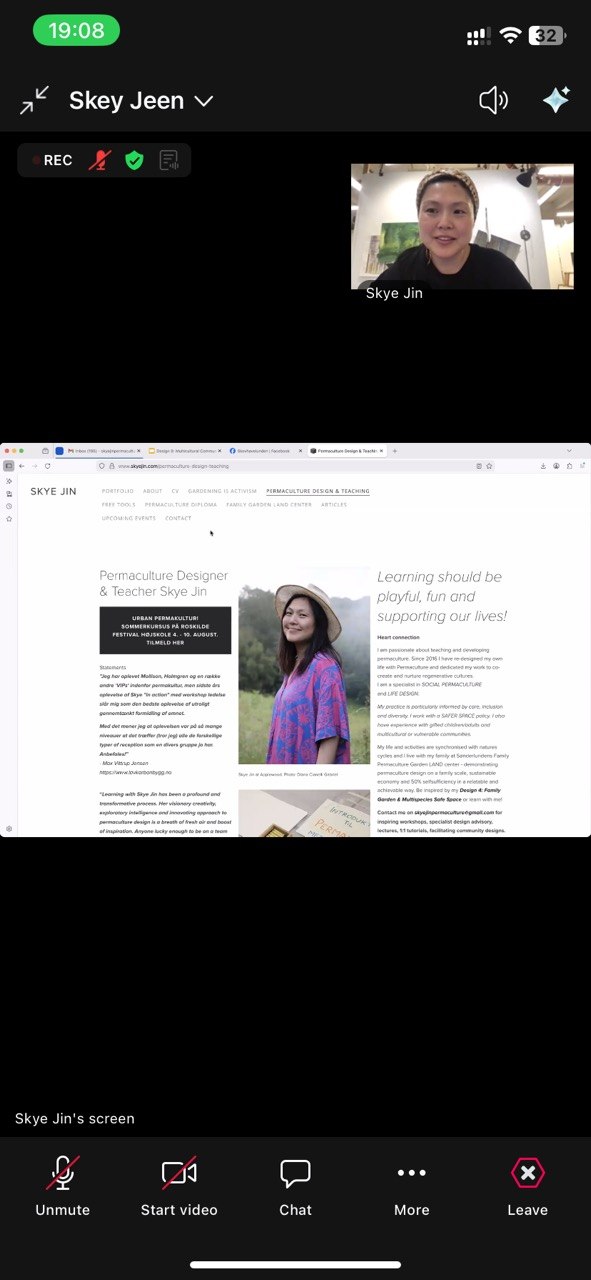Screen dimensions: 591x1280
Task: Open FAMILY GARDEN LAND CENTRE nav item
Action: point(269,505)
